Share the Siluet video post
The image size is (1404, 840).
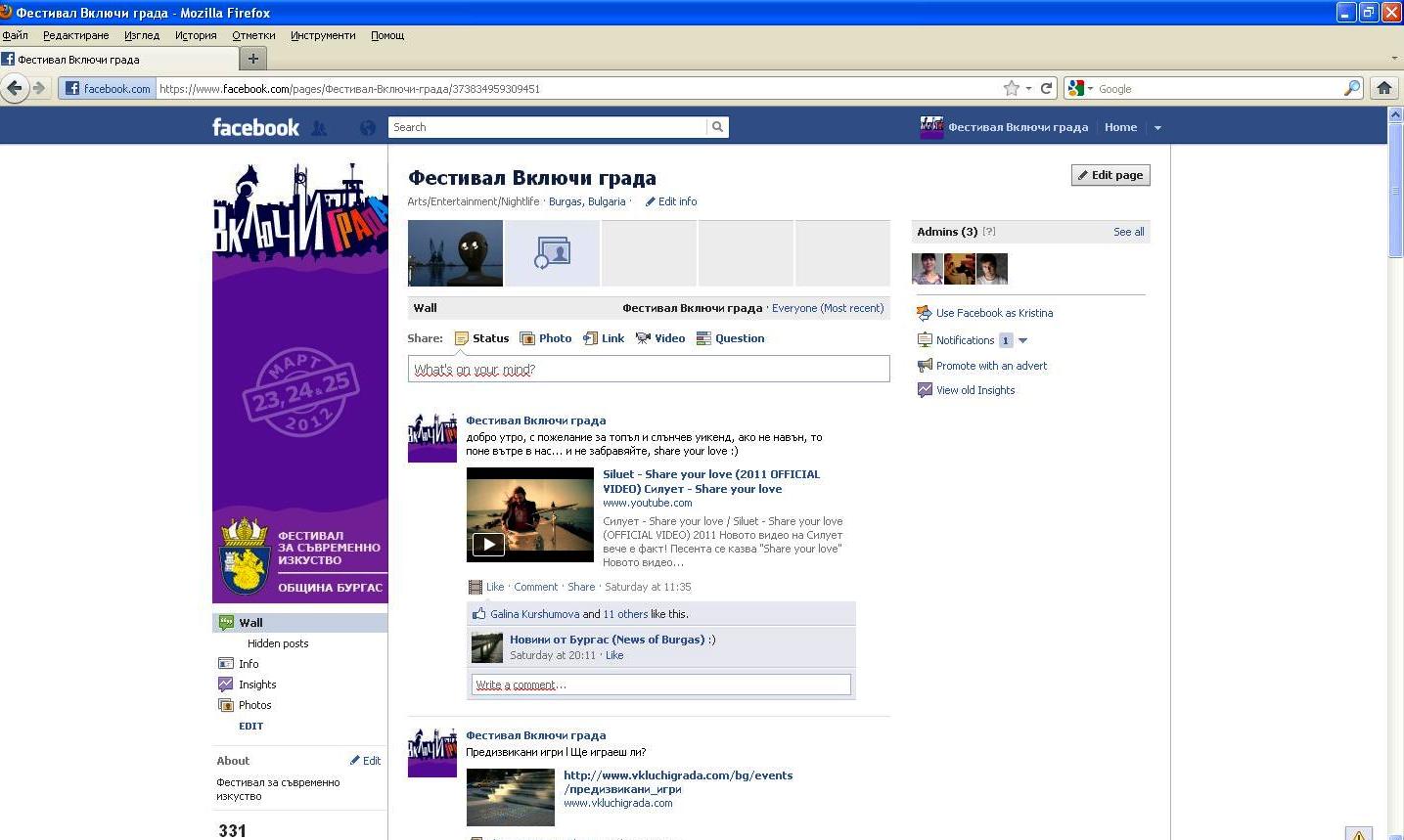tap(581, 587)
